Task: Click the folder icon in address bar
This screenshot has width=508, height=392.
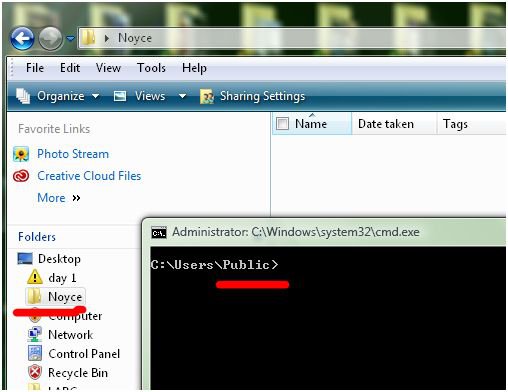Action: (x=88, y=38)
